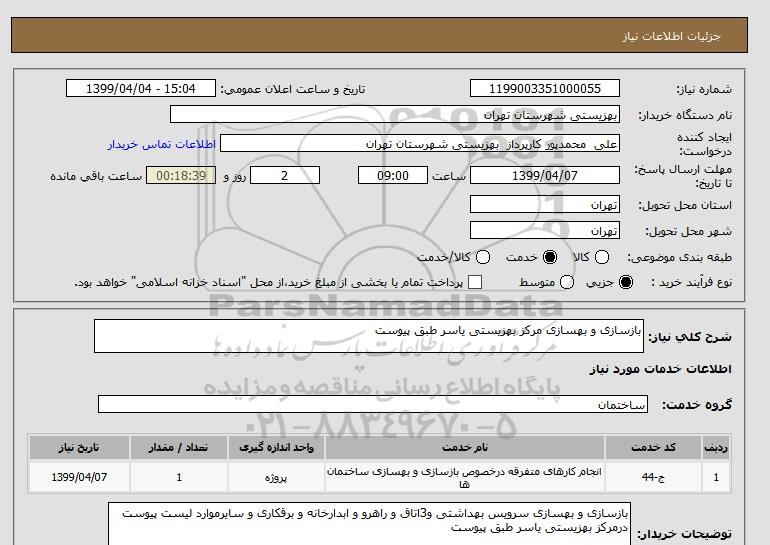
Task: Click the row number cell 1
Action: 715,477
